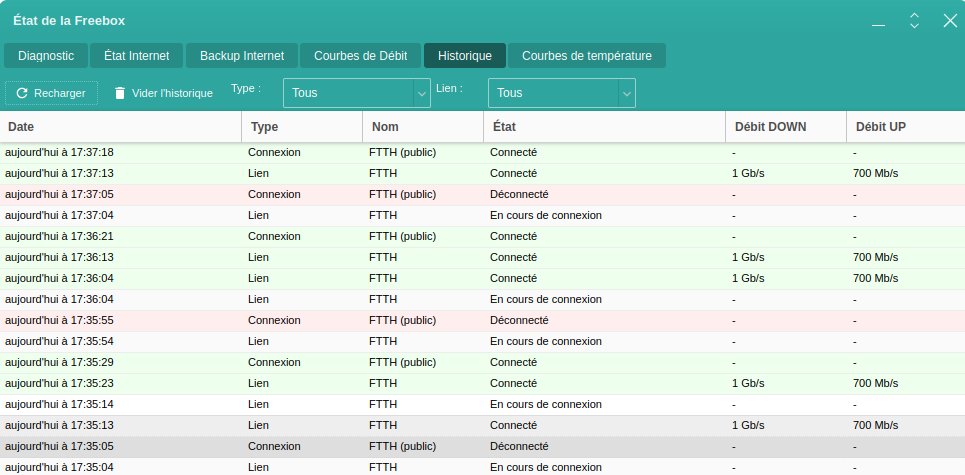Select the row dated aujourd'hui à 17:37:13
The width and height of the screenshot is (965, 475).
pyautogui.click(x=482, y=174)
